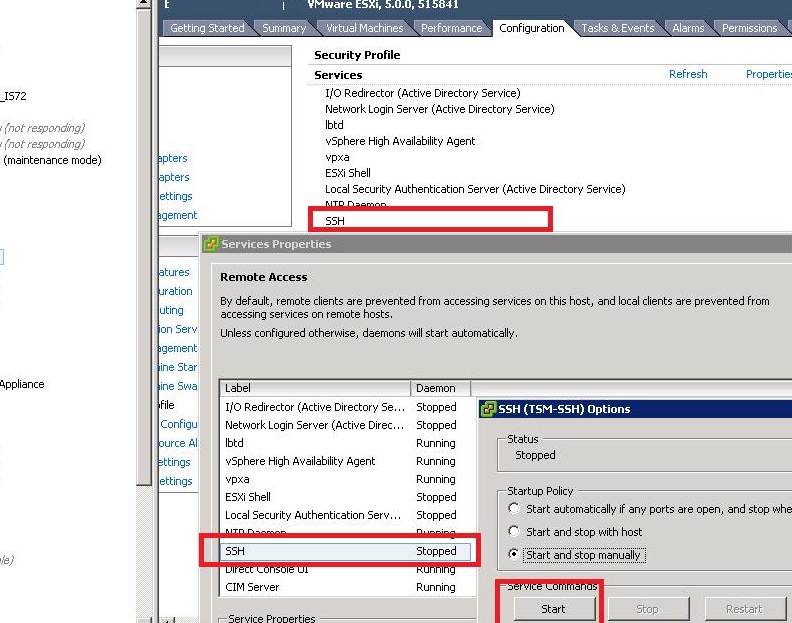Select vSphere High Availability Agent row in table

click(x=345, y=461)
